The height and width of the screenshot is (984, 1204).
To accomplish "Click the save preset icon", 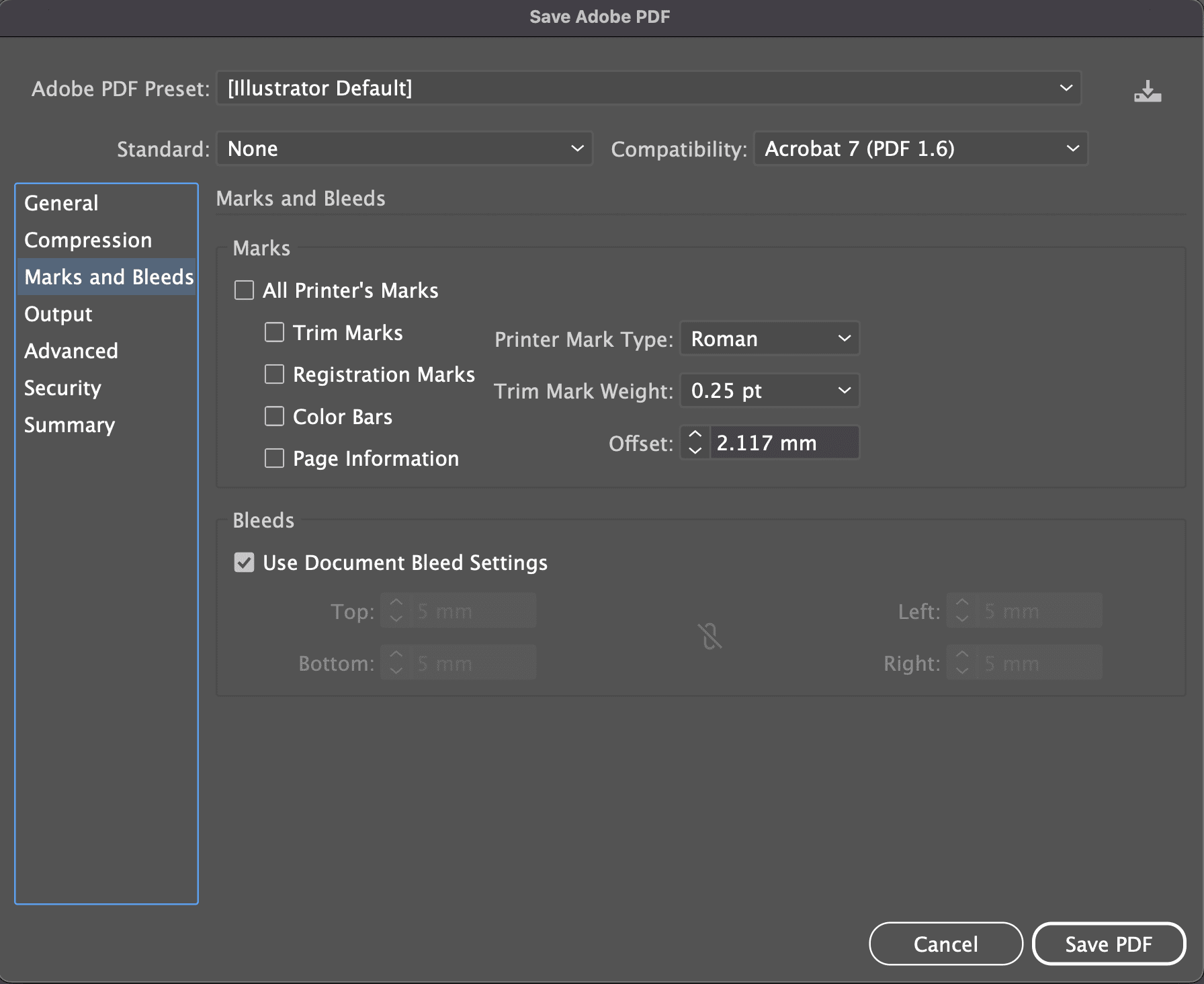I will 1148,91.
